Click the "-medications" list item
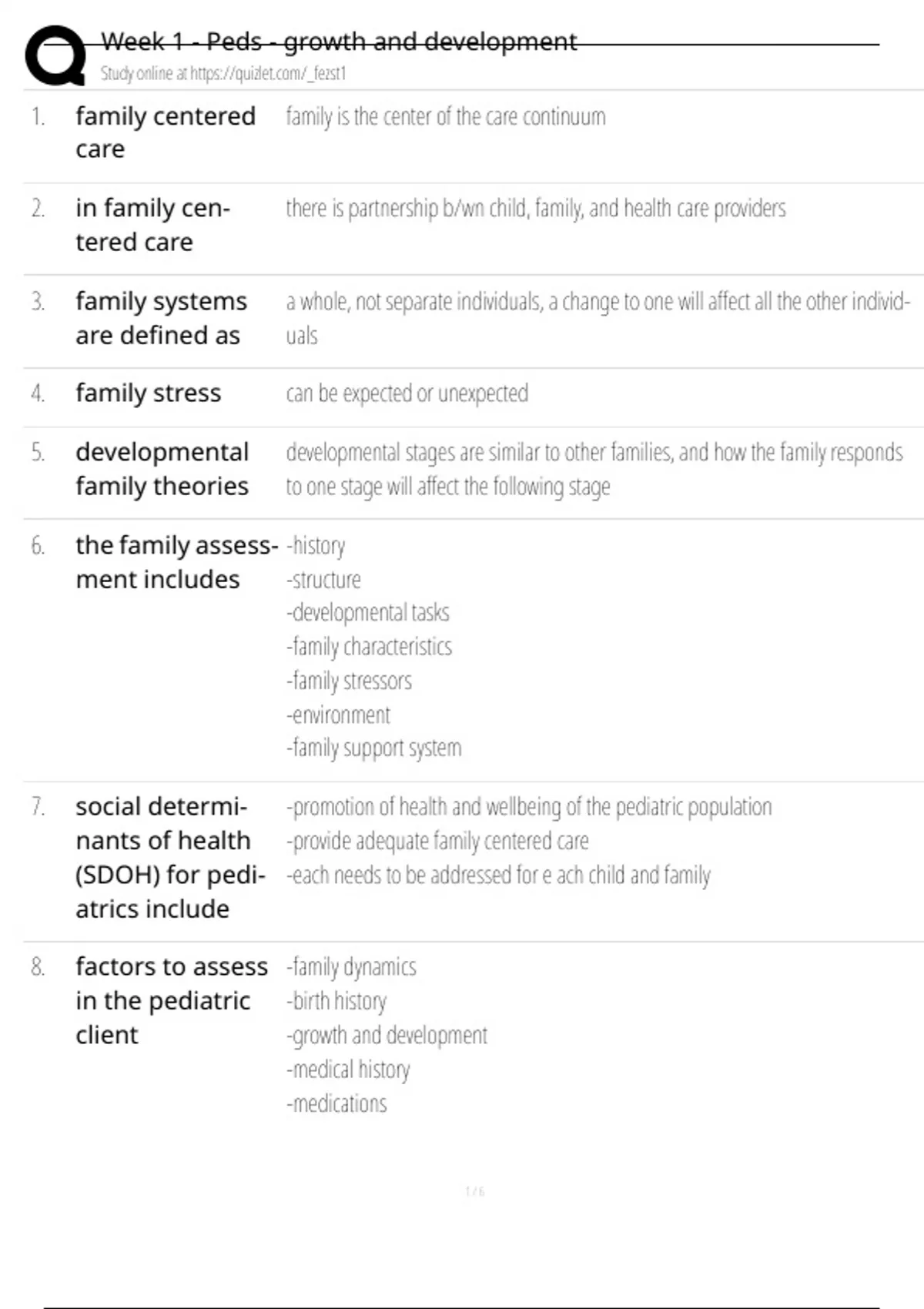 pos(336,1103)
